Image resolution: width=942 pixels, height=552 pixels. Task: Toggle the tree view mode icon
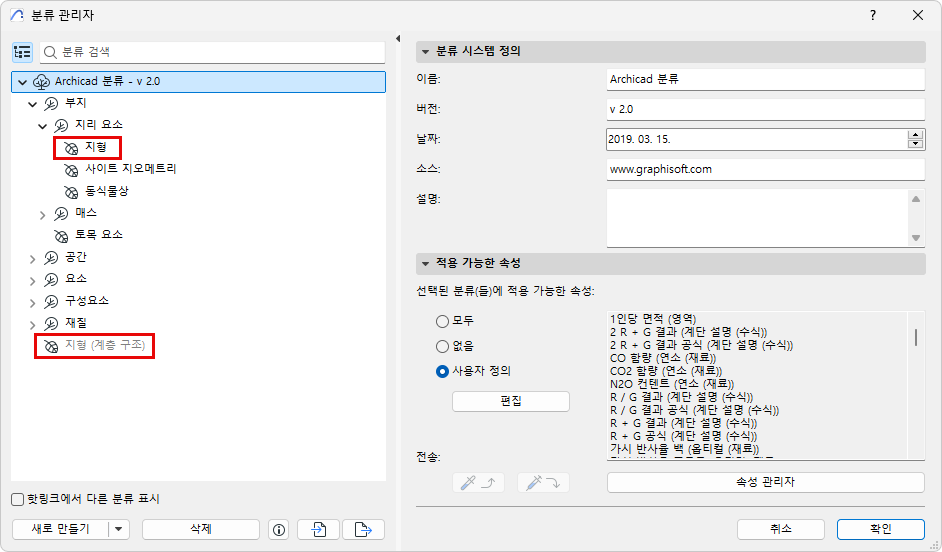pos(22,52)
